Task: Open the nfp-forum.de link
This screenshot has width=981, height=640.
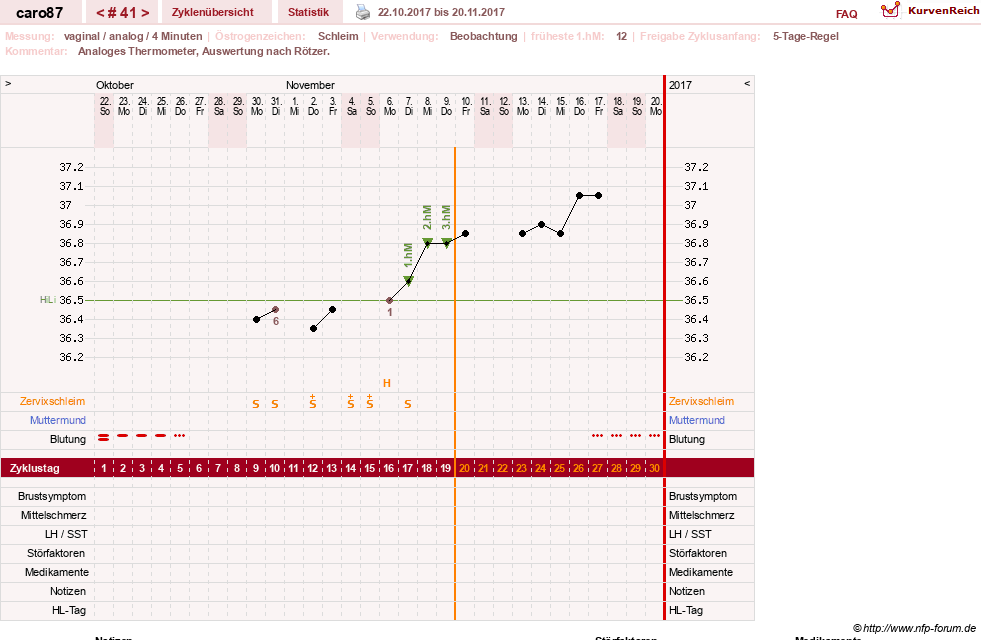Action: pos(914,628)
